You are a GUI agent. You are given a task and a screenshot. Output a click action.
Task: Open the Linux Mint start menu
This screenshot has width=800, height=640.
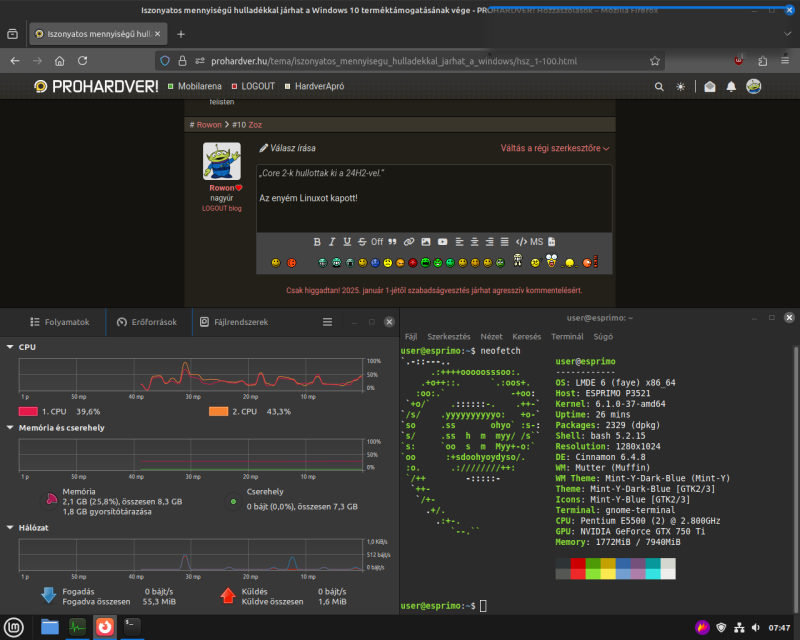pos(14,627)
